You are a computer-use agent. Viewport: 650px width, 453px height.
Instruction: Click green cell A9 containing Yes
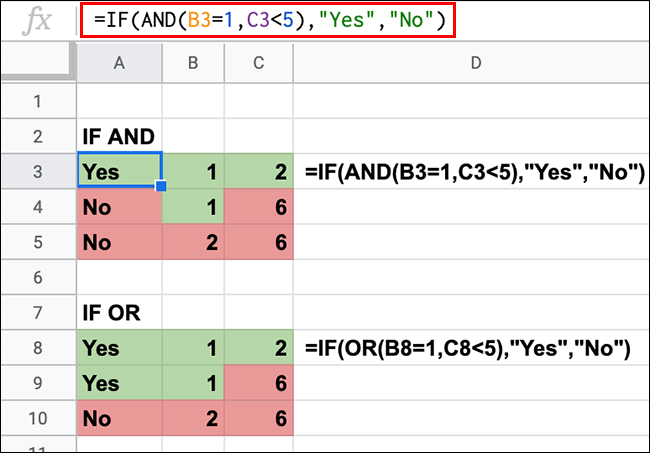(x=119, y=384)
